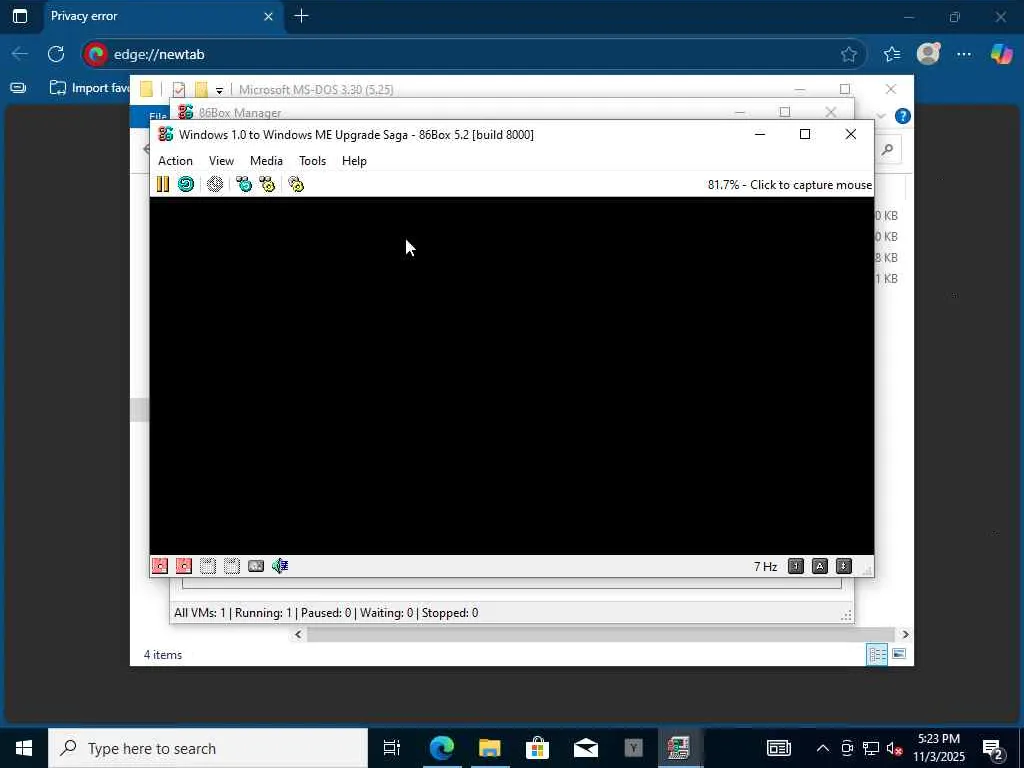The height and width of the screenshot is (768, 1024).
Task: Click the right arrow of Explorer's horizontal scrollbar
Action: point(905,634)
